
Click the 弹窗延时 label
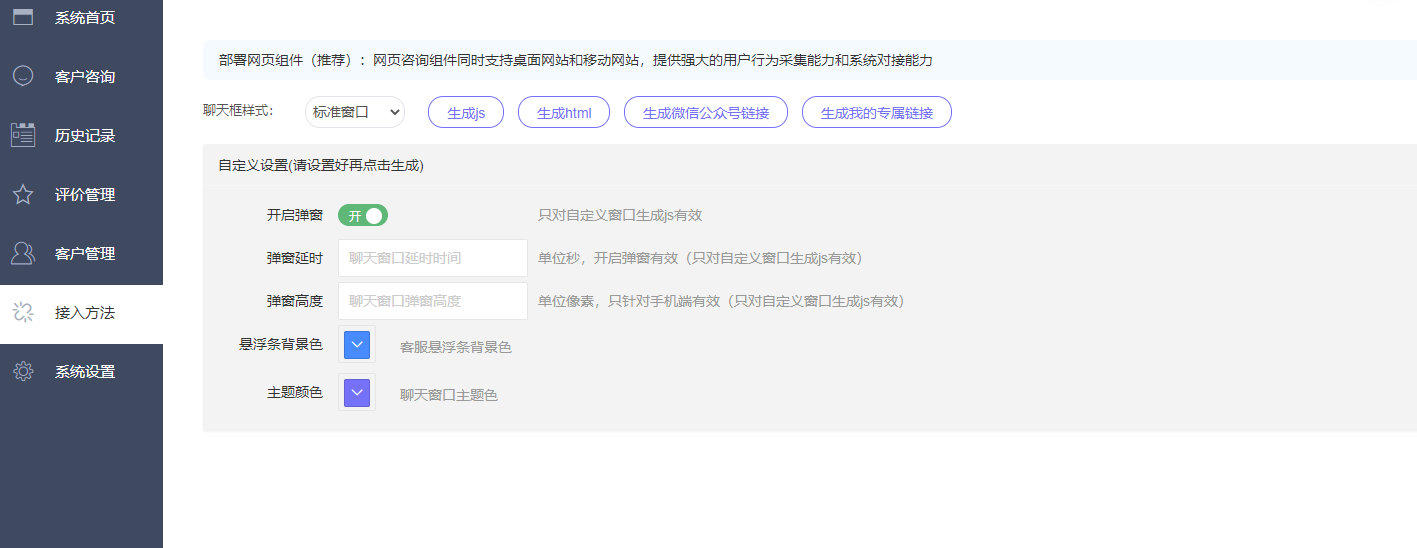[x=295, y=258]
